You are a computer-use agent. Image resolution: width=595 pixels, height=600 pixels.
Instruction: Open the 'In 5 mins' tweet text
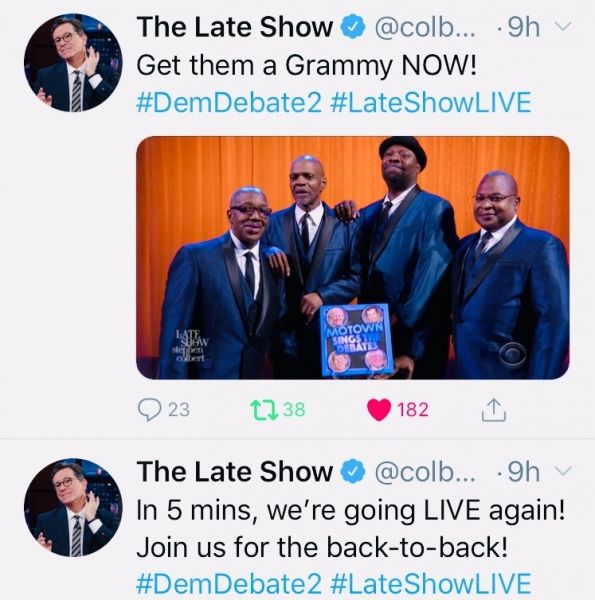pos(350,529)
